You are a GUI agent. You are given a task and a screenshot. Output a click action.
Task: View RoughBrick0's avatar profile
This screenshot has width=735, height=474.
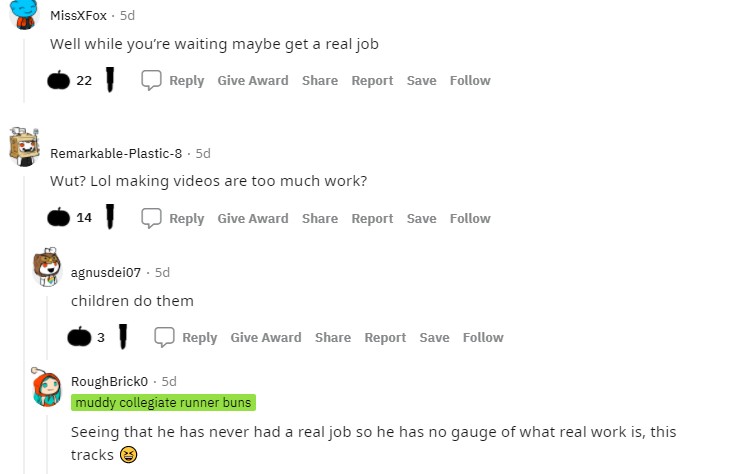tap(46, 388)
